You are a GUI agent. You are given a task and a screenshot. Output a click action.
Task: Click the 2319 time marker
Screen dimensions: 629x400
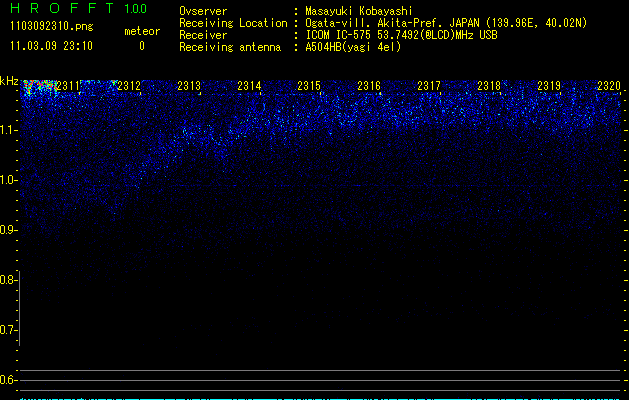coord(549,85)
